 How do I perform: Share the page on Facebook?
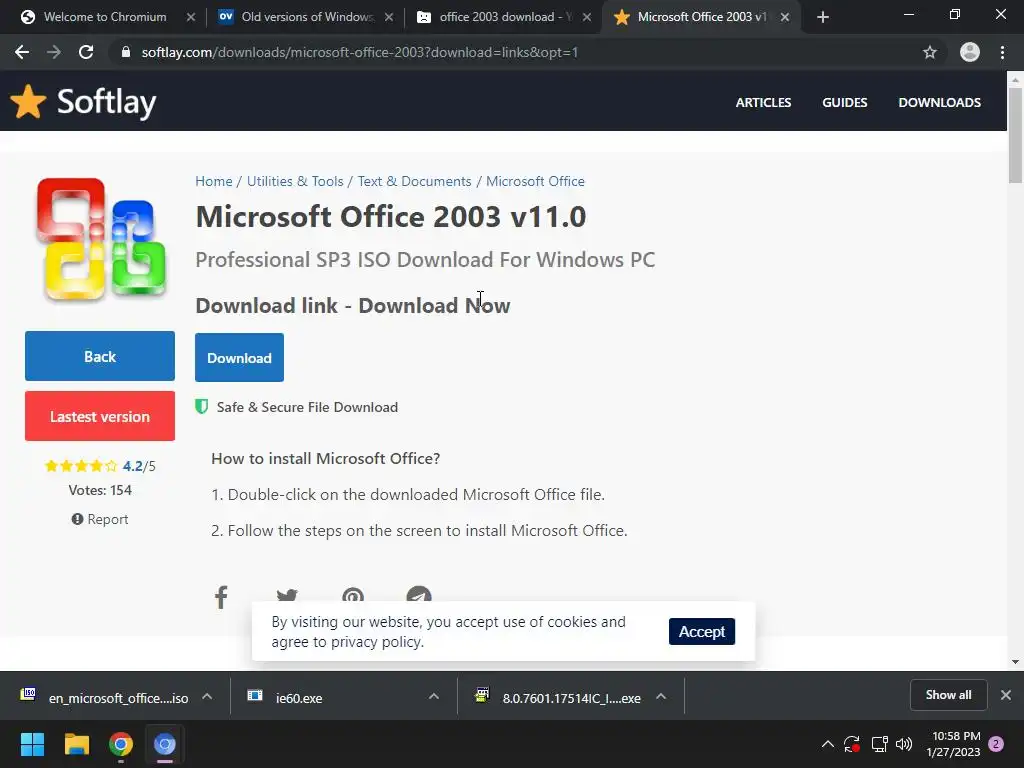coord(221,596)
